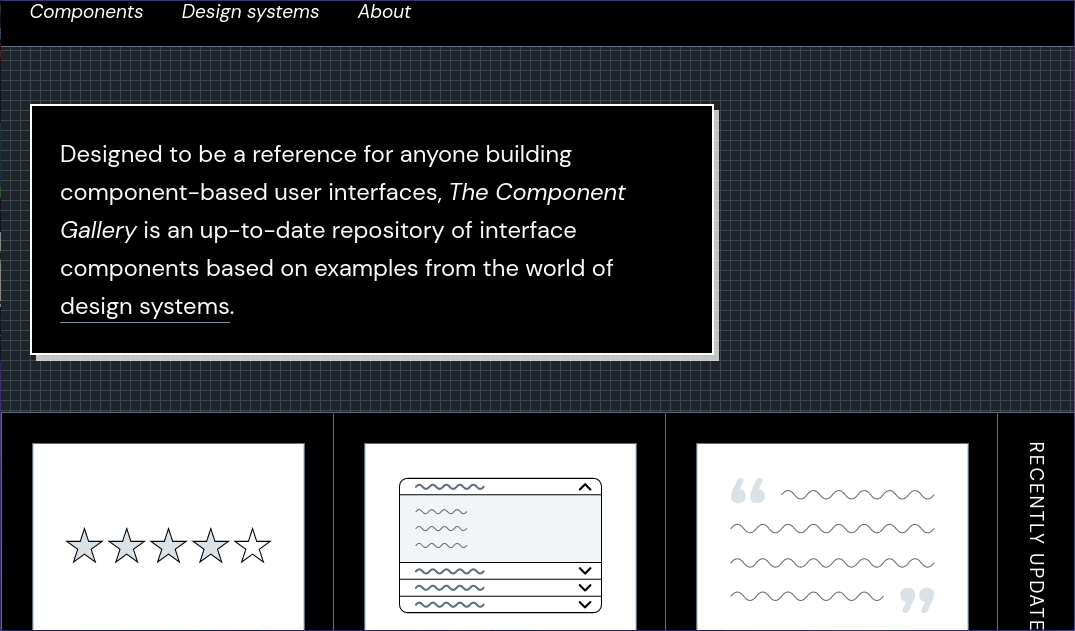Click the rightmost outlined star icon
Screen dimensions: 1075x631
click(252, 545)
